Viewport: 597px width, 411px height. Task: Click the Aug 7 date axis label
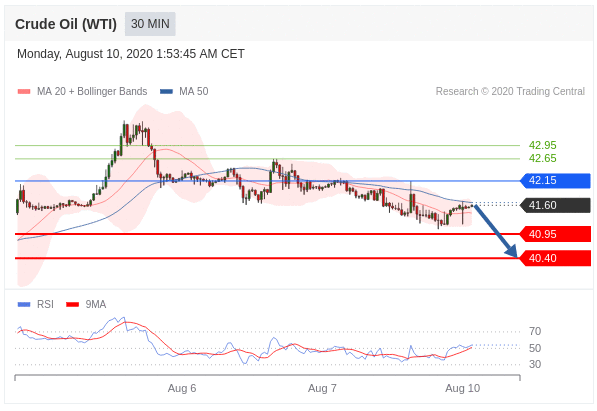322,388
